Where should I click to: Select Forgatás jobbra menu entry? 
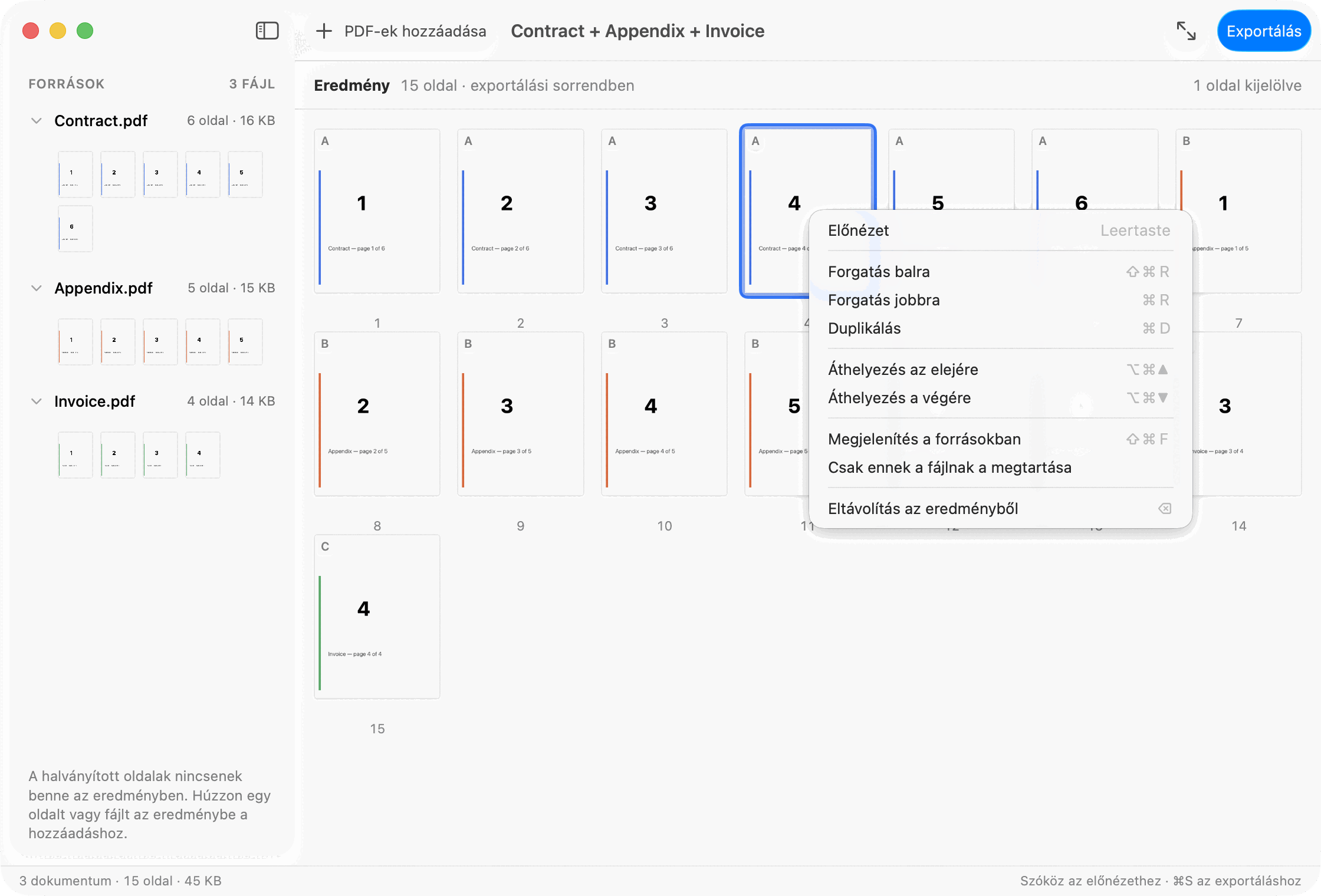pos(1000,299)
